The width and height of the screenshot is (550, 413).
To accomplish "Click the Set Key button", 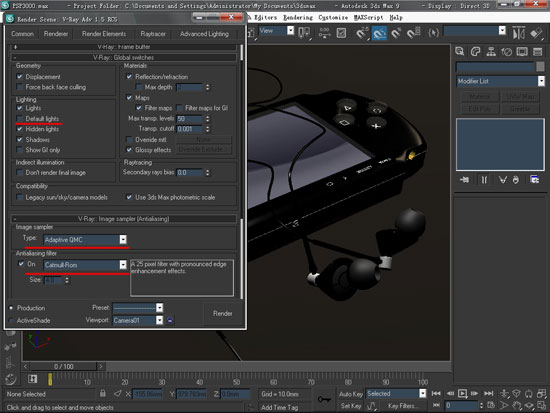I will pyautogui.click(x=351, y=406).
